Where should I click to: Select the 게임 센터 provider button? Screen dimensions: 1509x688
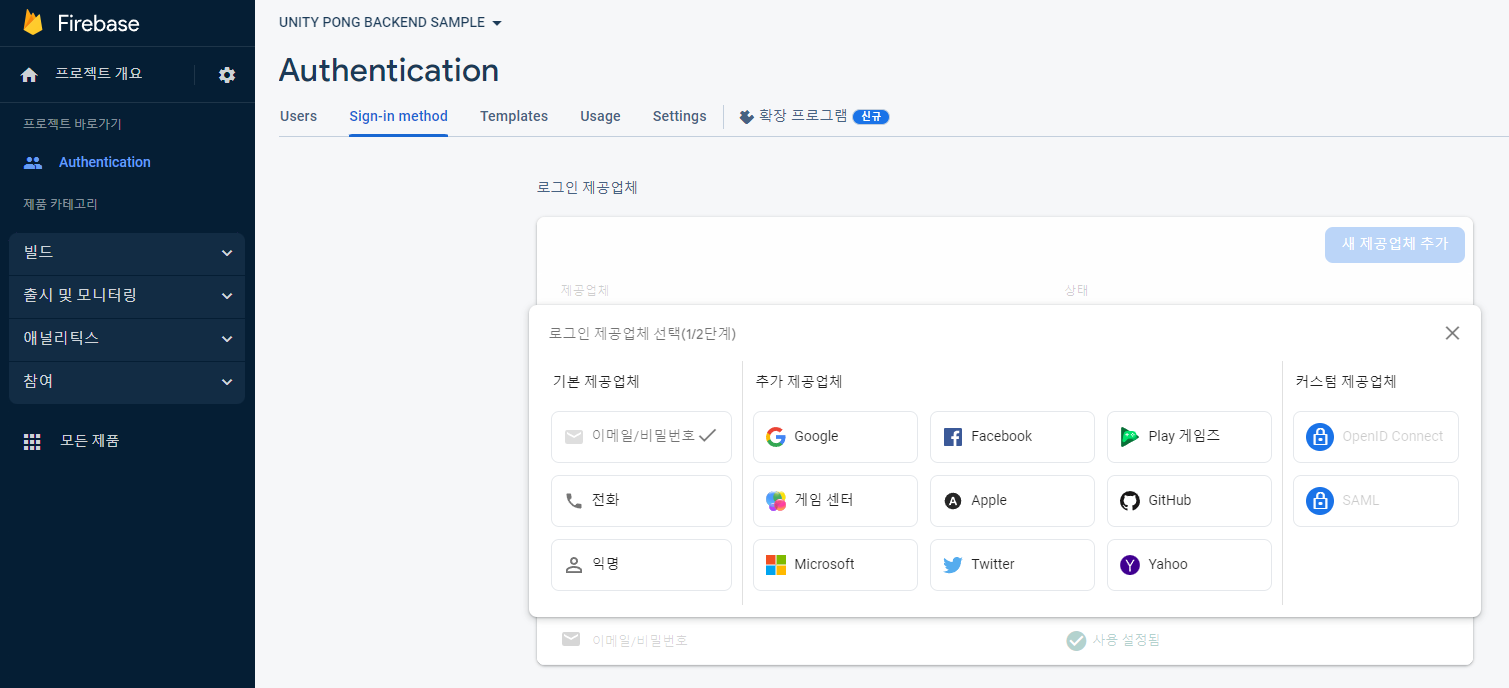[835, 501]
